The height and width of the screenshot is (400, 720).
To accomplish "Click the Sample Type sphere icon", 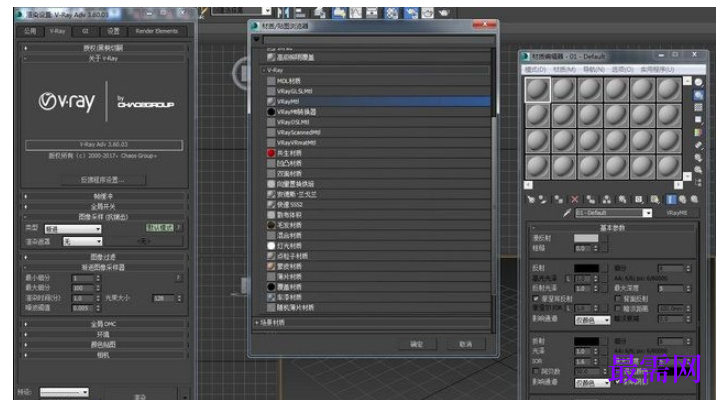I will tap(698, 83).
